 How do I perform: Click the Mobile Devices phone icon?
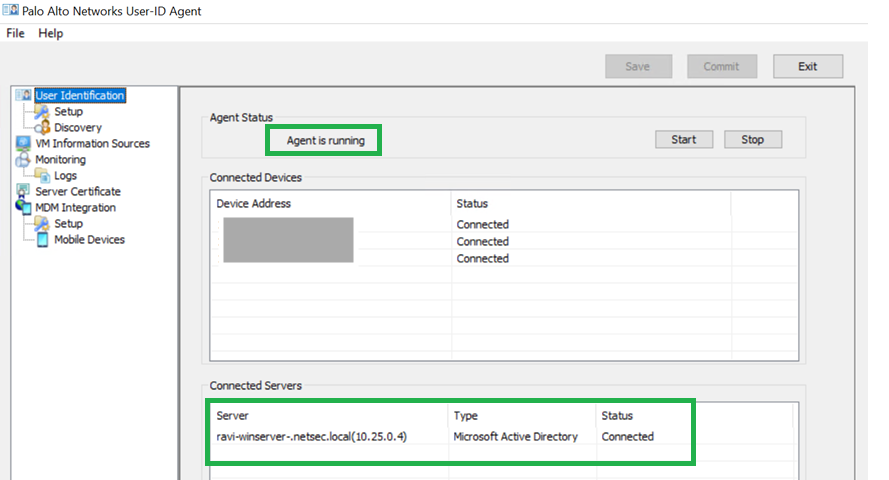[42, 240]
